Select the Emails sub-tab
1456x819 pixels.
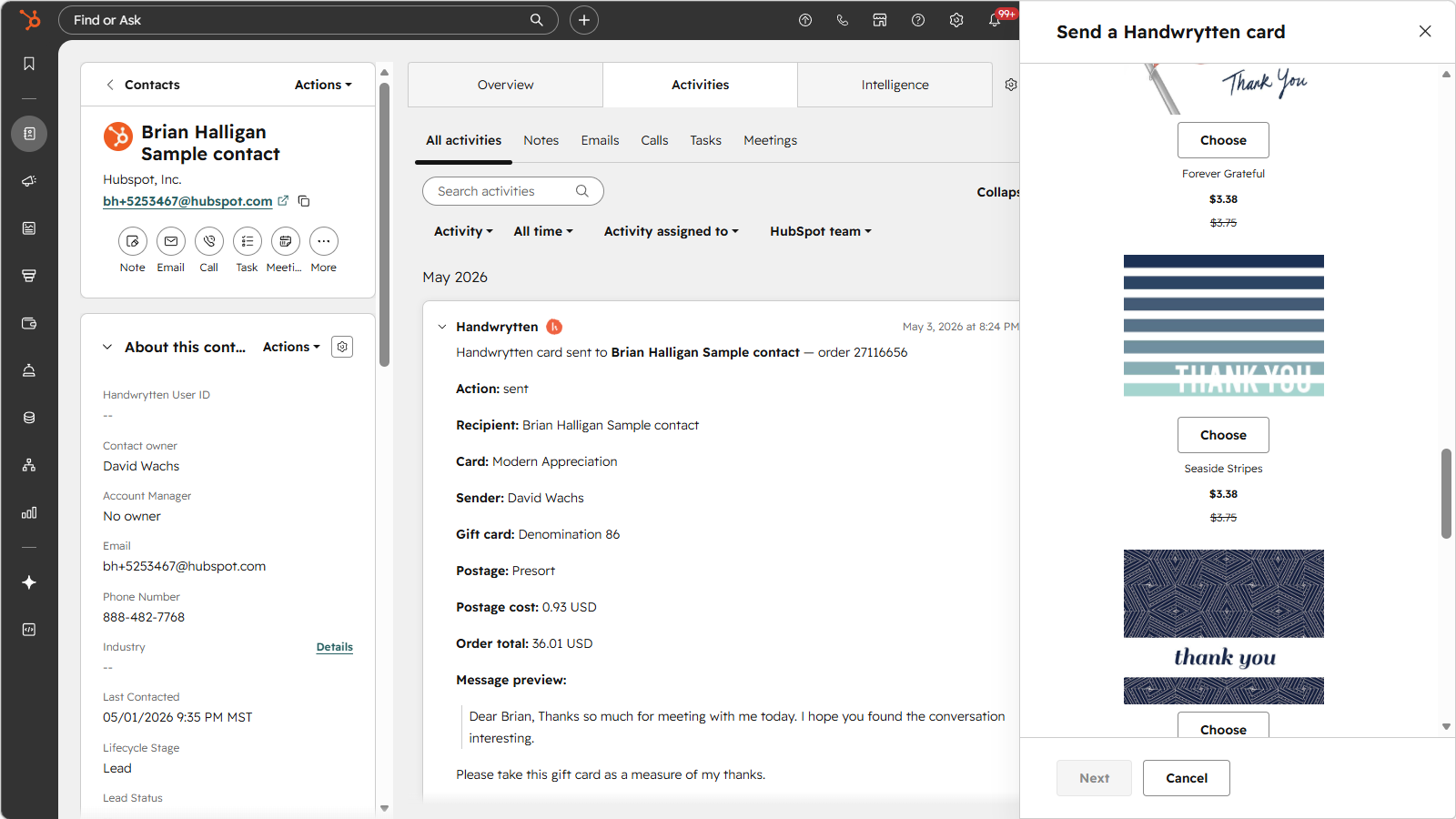tap(601, 140)
